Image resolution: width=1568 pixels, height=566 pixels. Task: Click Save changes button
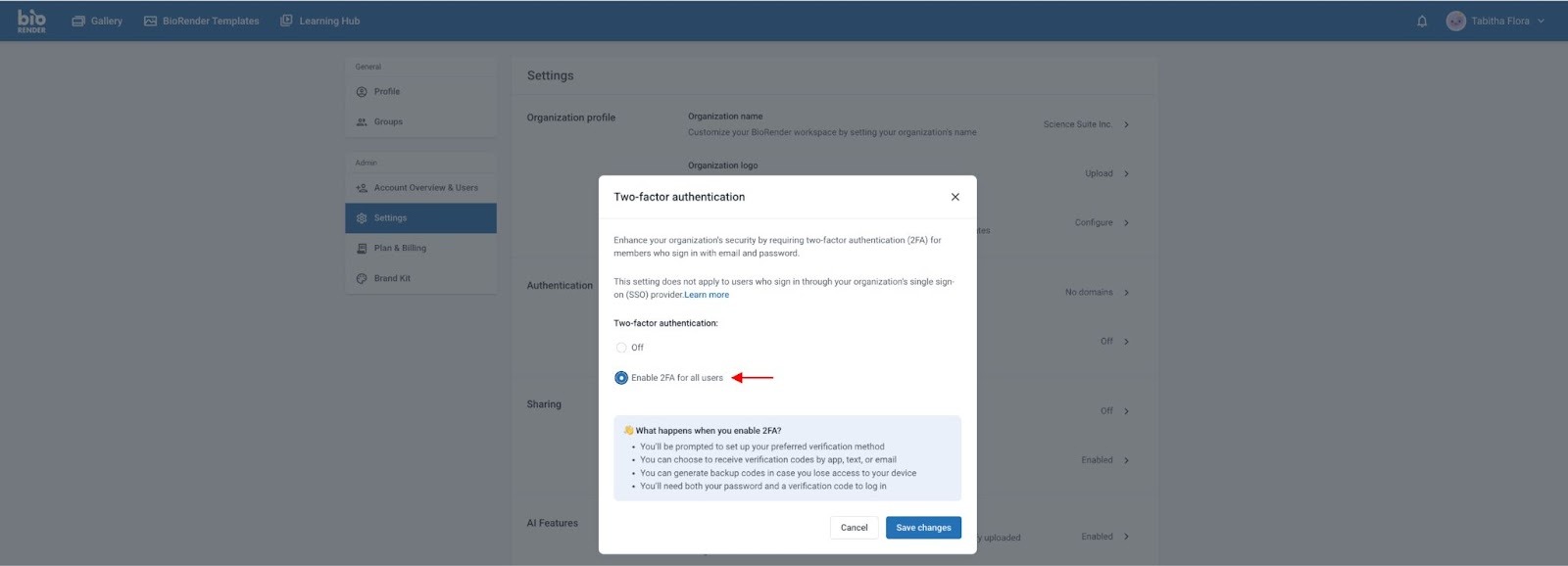point(922,528)
